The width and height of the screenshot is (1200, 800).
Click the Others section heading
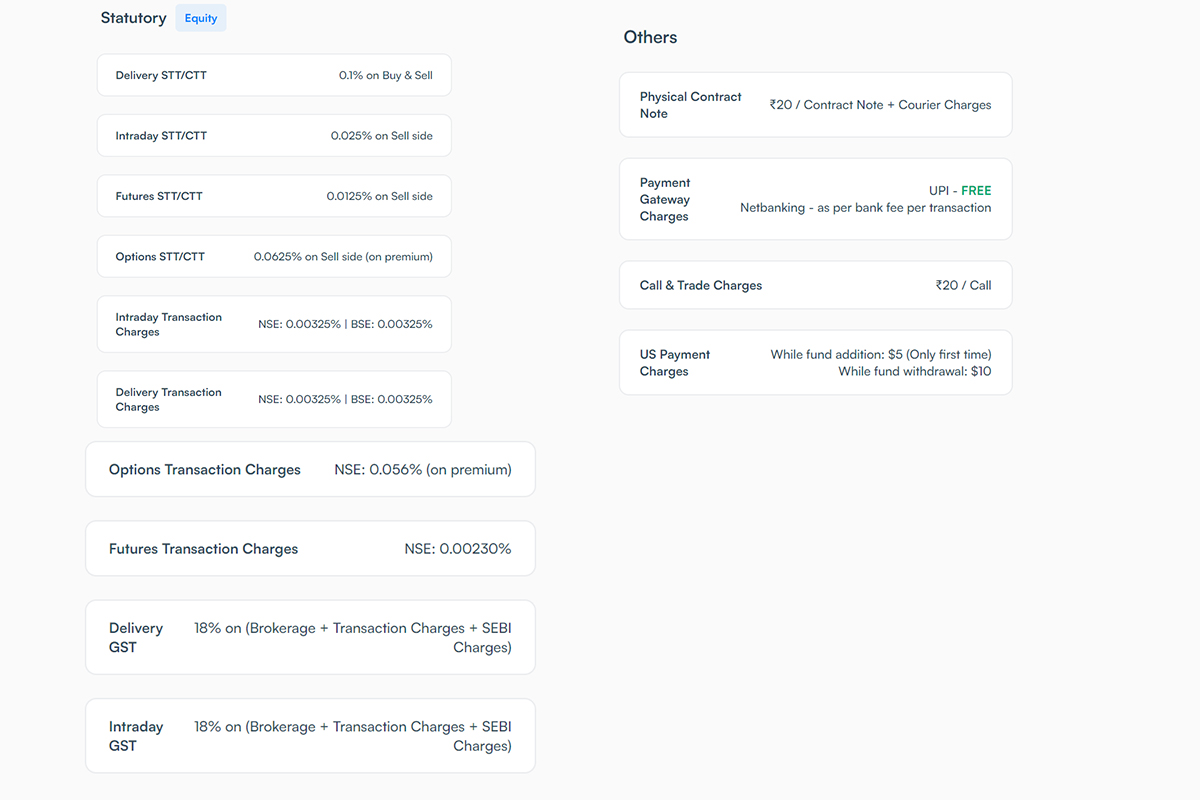tap(650, 37)
